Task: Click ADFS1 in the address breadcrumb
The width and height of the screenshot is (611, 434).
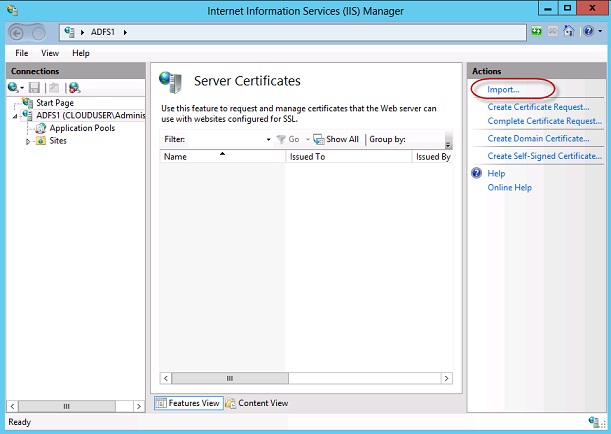Action: (x=103, y=32)
